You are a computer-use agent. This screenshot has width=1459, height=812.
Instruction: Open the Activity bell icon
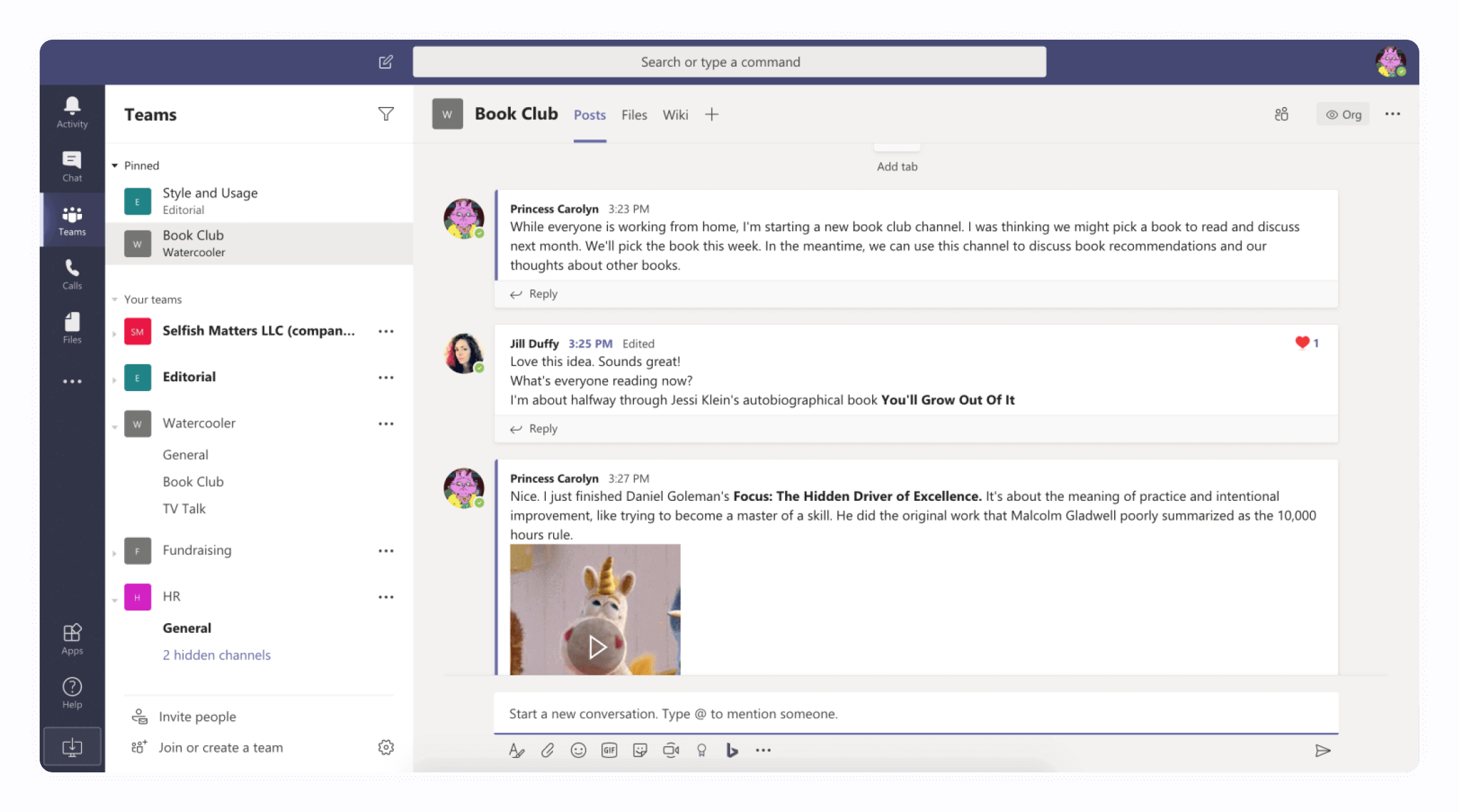pos(72,112)
